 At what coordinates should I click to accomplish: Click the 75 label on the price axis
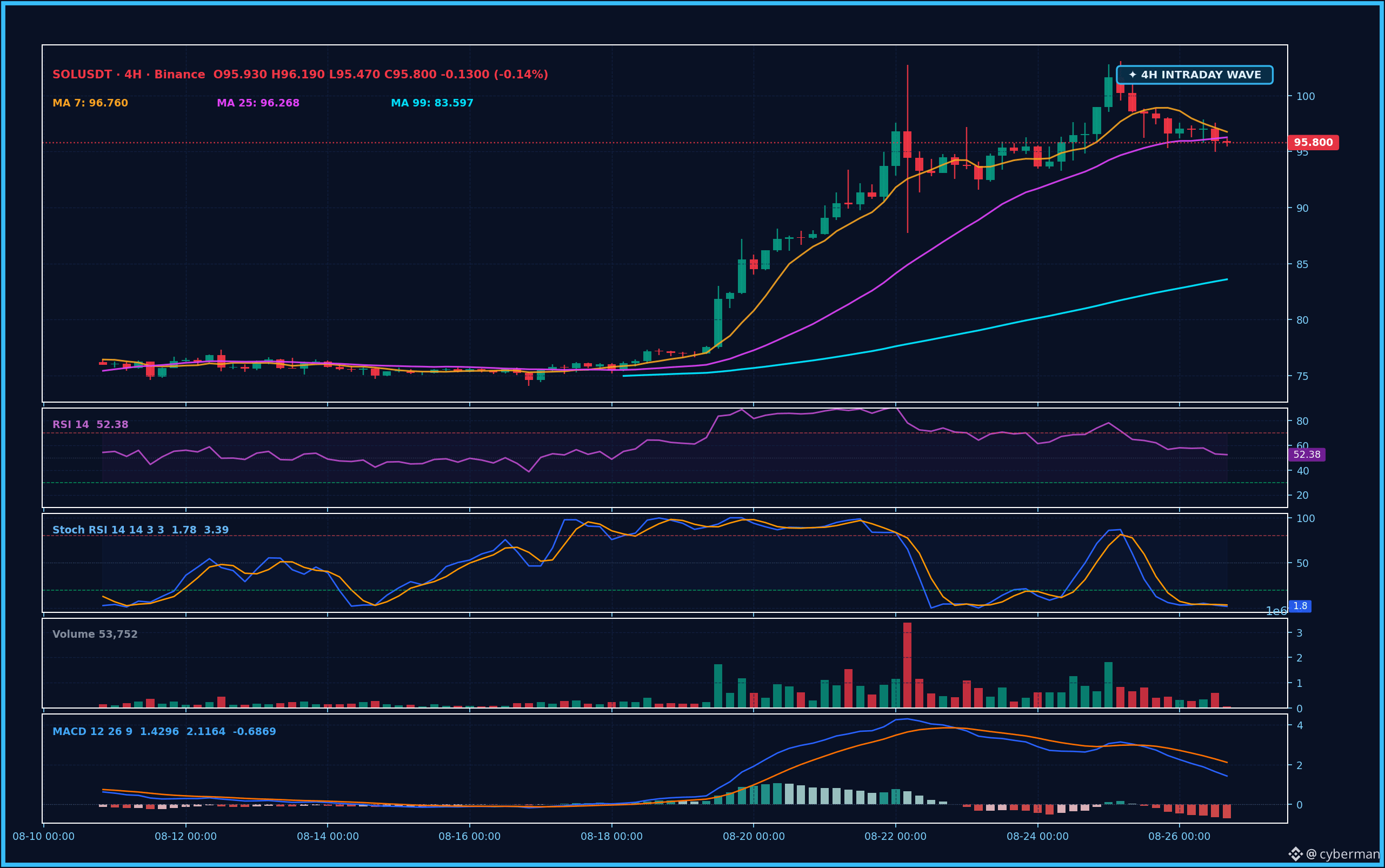[x=1302, y=377]
